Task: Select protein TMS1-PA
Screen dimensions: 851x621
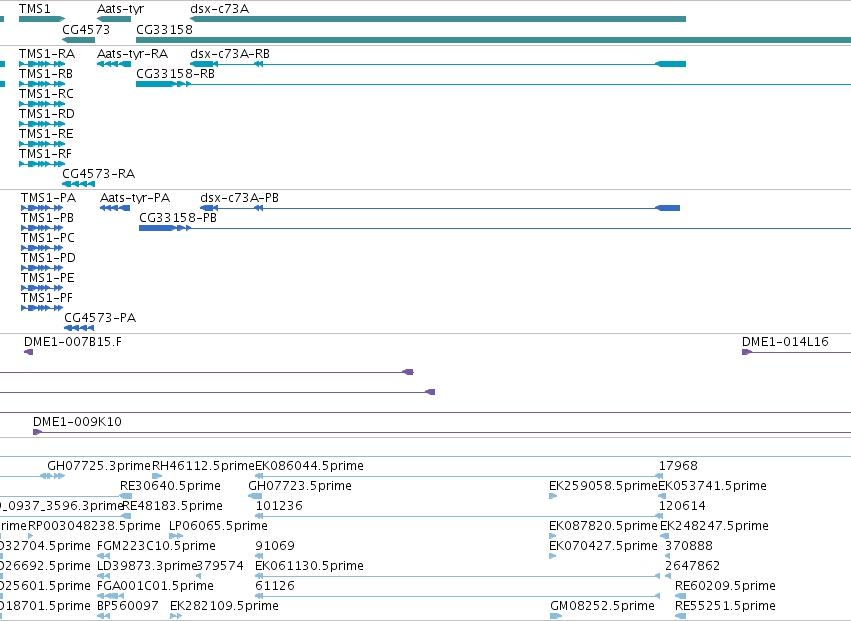Action: pyautogui.click(x=42, y=208)
